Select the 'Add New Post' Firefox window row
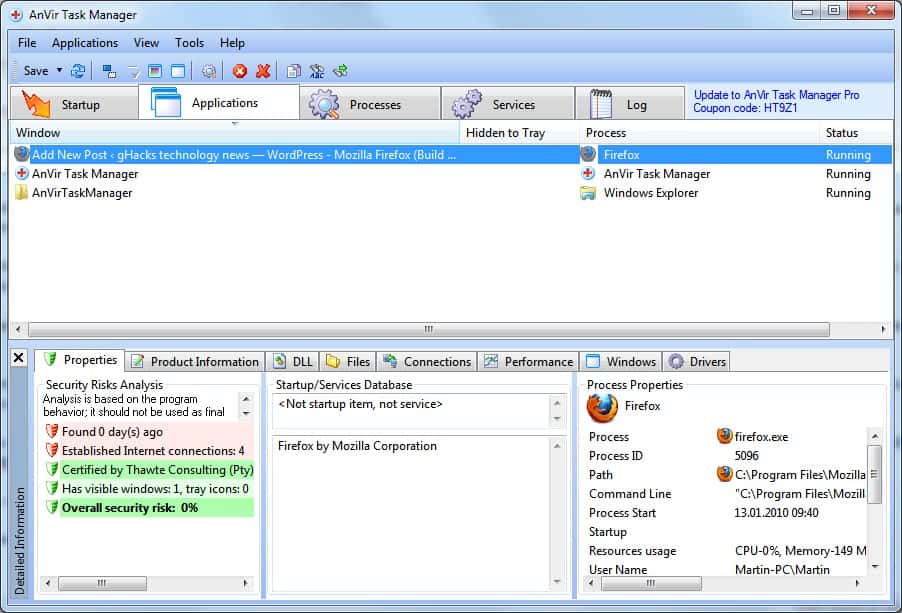The height and width of the screenshot is (613, 902). pos(452,154)
